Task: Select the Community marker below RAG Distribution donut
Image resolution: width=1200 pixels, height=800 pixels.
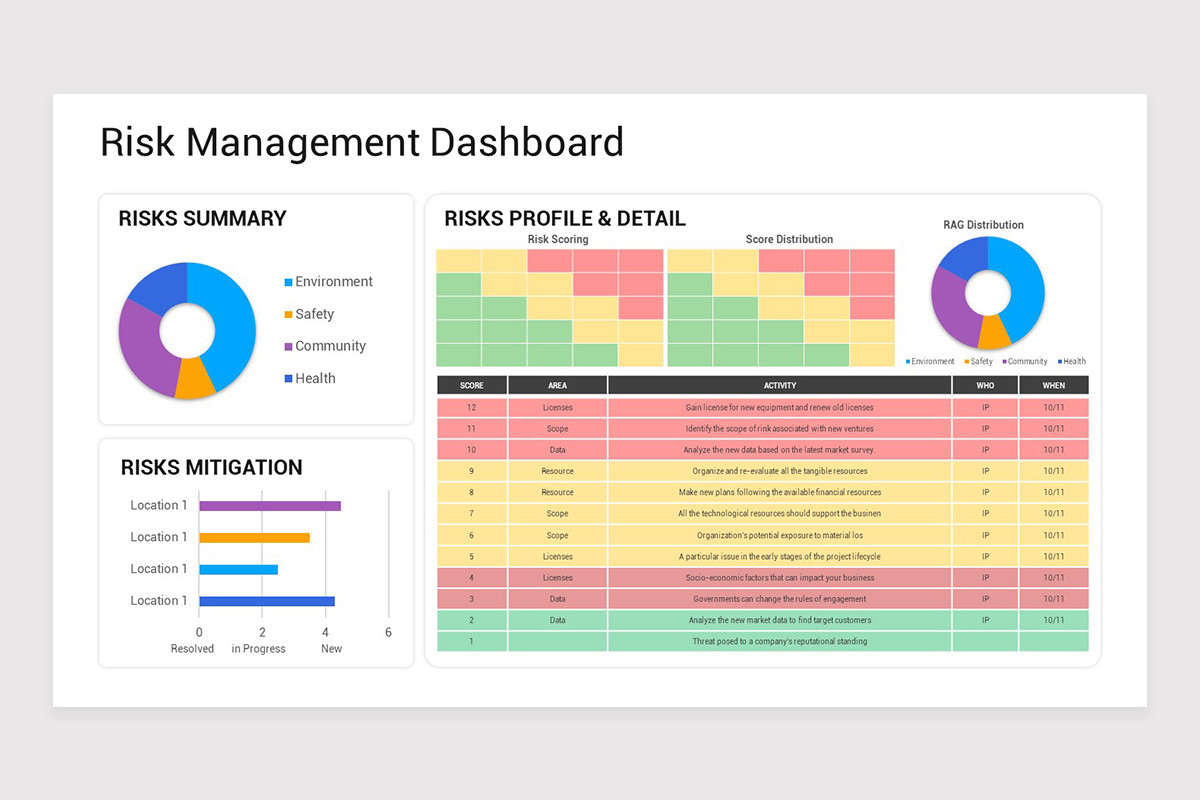Action: pos(1006,361)
